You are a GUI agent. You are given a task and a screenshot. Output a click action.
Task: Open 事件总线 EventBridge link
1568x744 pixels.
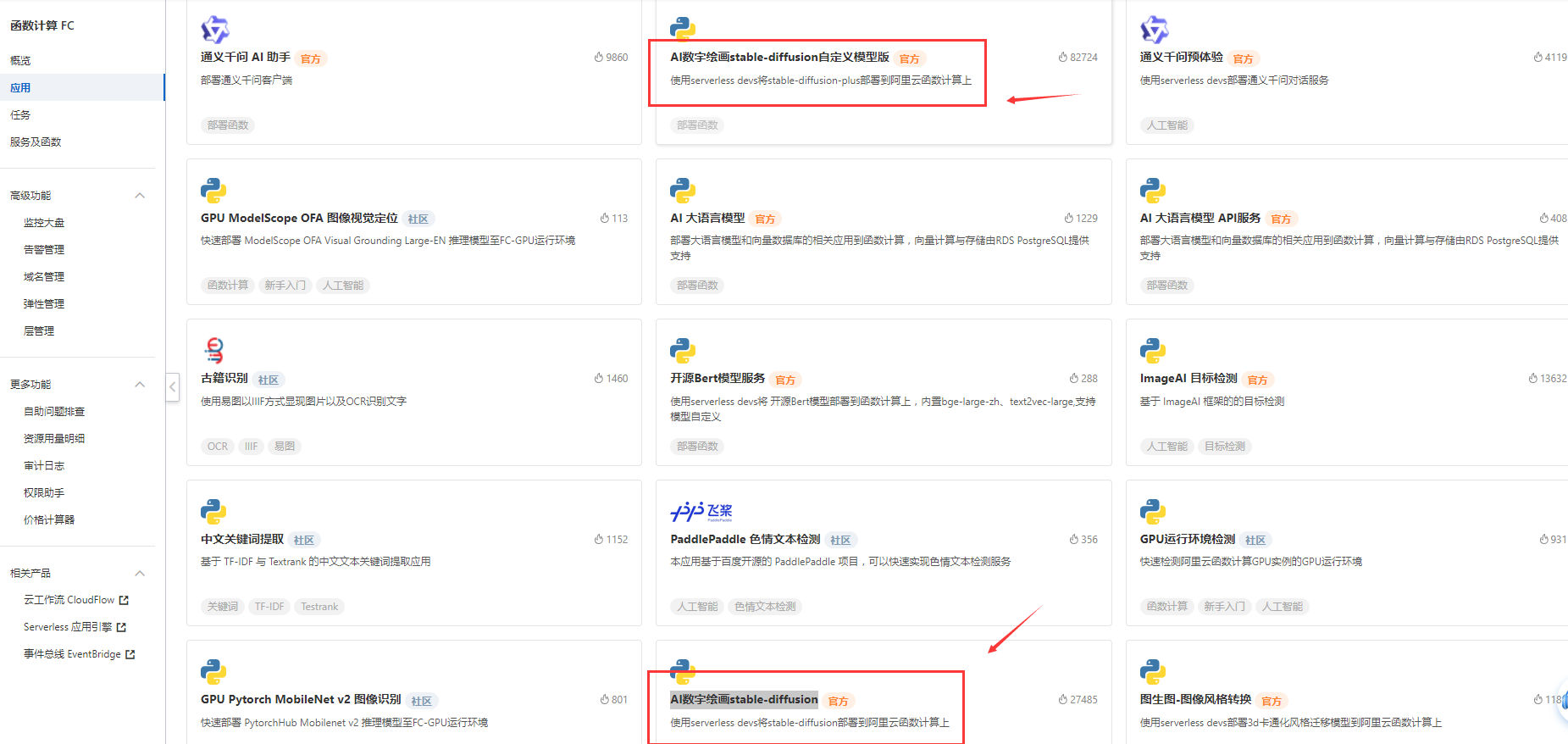(72, 654)
